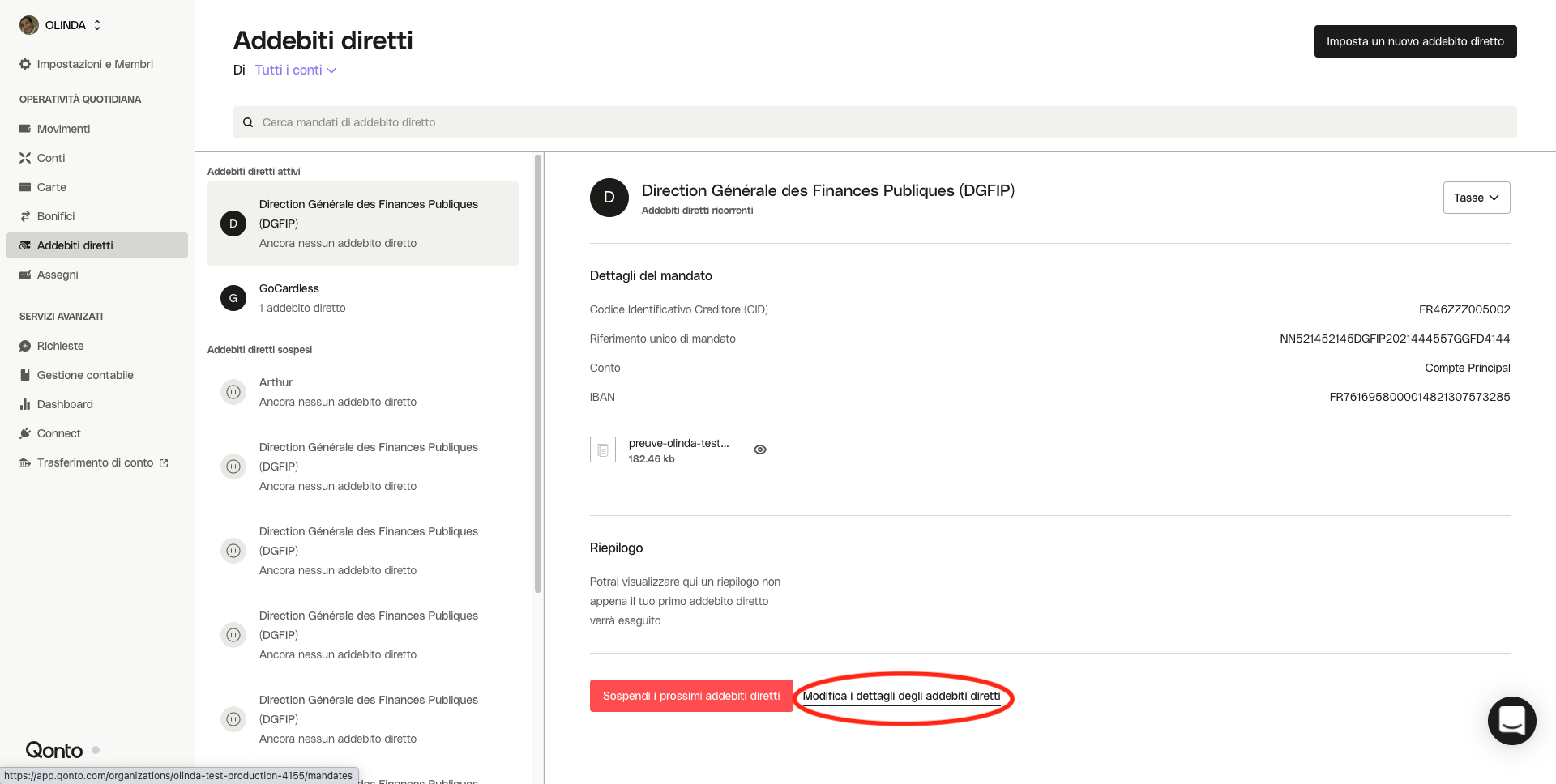Image resolution: width=1556 pixels, height=784 pixels.
Task: Navigate to Carte
Action: (52, 187)
